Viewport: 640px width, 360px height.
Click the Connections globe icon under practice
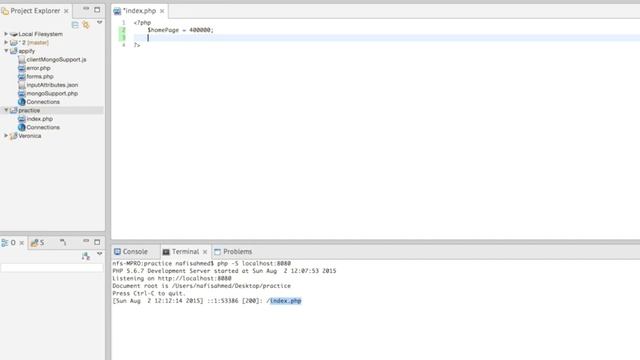[x=22, y=127]
